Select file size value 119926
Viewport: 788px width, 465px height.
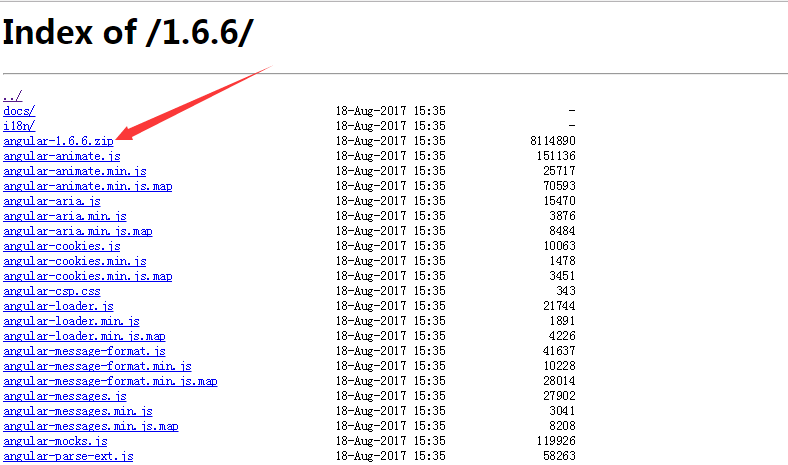556,441
